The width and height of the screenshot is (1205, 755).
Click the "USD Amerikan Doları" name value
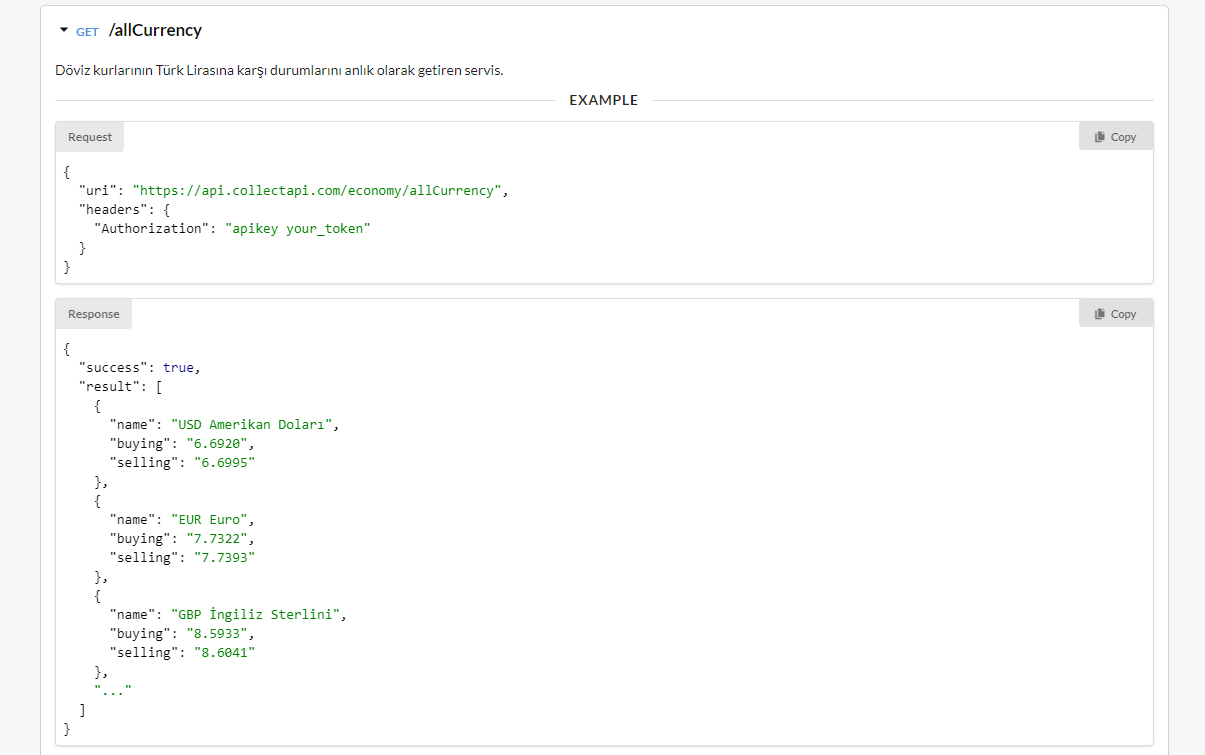pyautogui.click(x=252, y=424)
